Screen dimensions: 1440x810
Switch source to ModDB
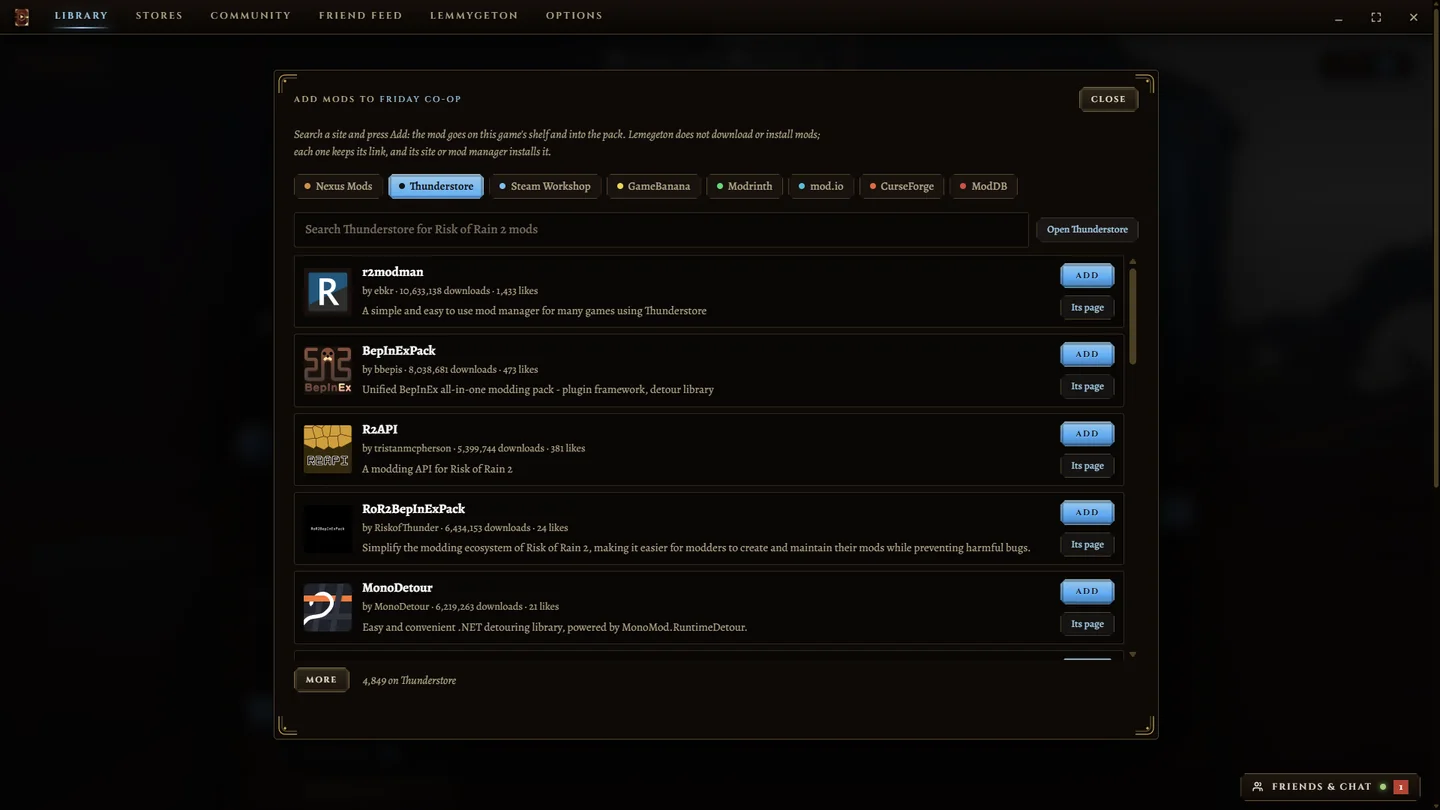(x=983, y=186)
